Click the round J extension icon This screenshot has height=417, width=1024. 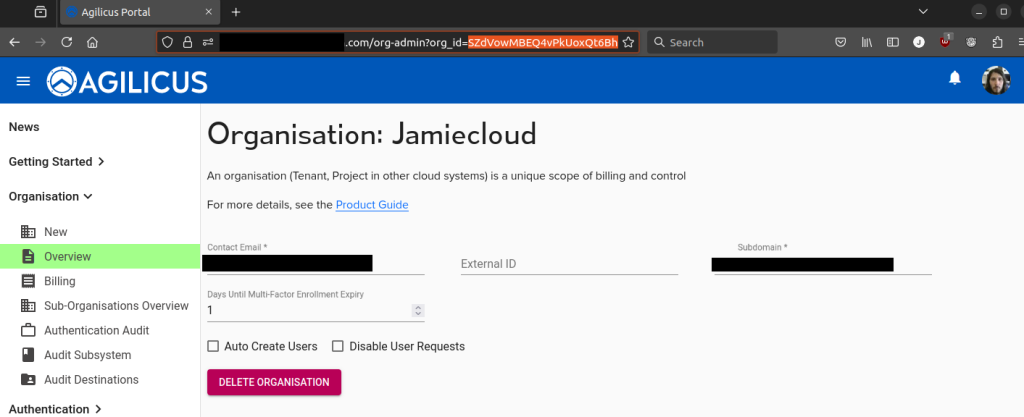[919, 42]
